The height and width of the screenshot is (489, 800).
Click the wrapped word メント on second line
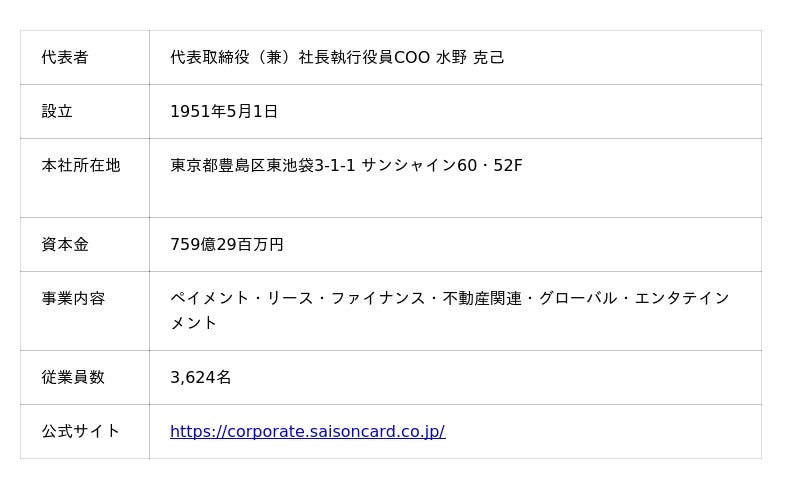[x=193, y=323]
